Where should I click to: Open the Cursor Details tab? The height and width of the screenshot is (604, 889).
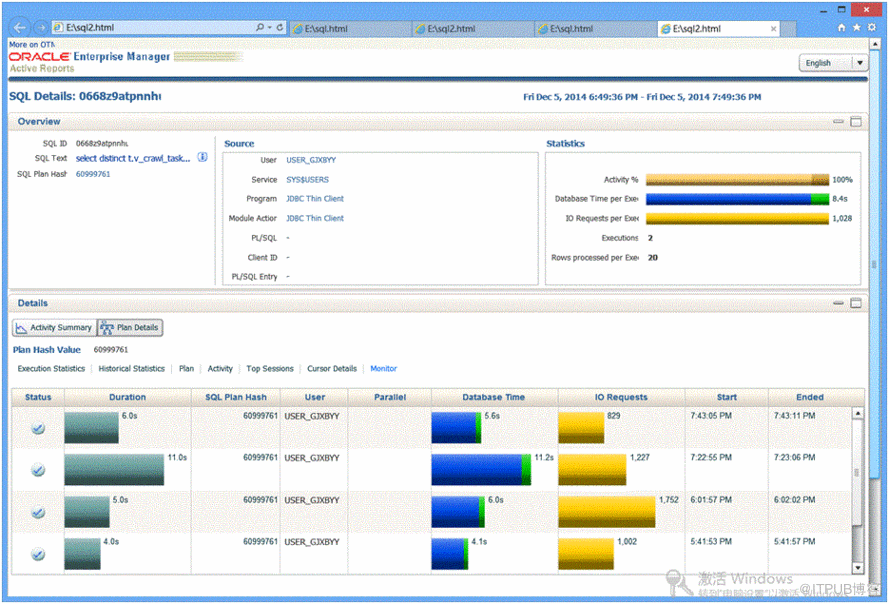[332, 369]
